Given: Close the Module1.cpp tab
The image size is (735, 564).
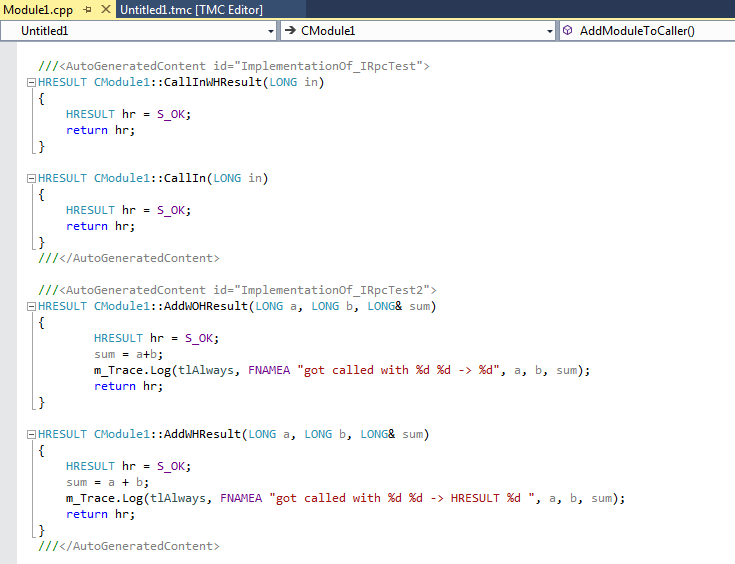Looking at the screenshot, I should tap(106, 9).
